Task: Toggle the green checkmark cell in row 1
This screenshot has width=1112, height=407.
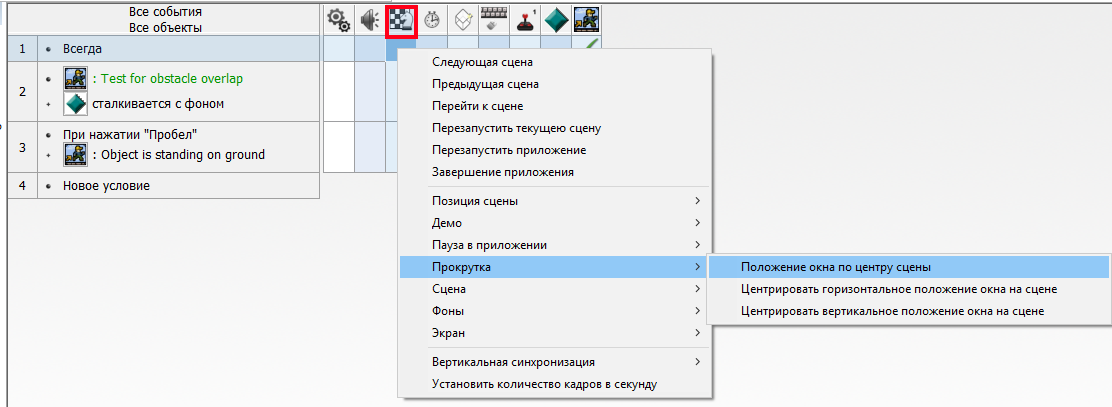Action: [x=592, y=44]
